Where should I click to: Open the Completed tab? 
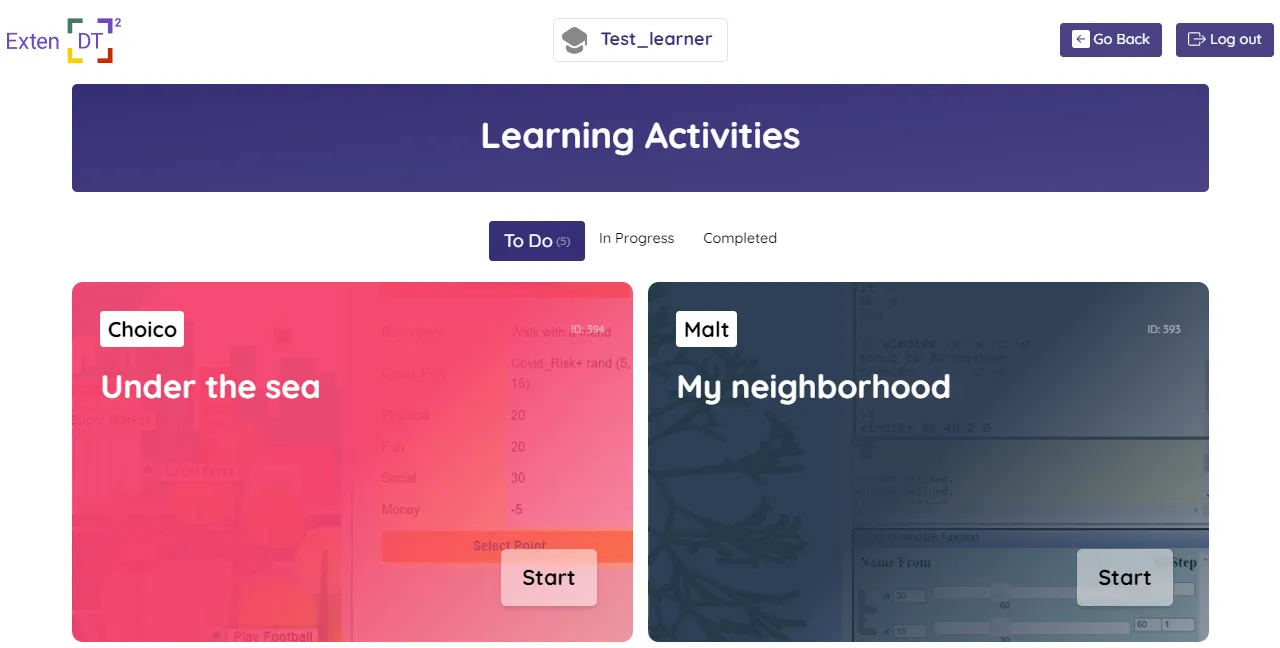point(740,238)
